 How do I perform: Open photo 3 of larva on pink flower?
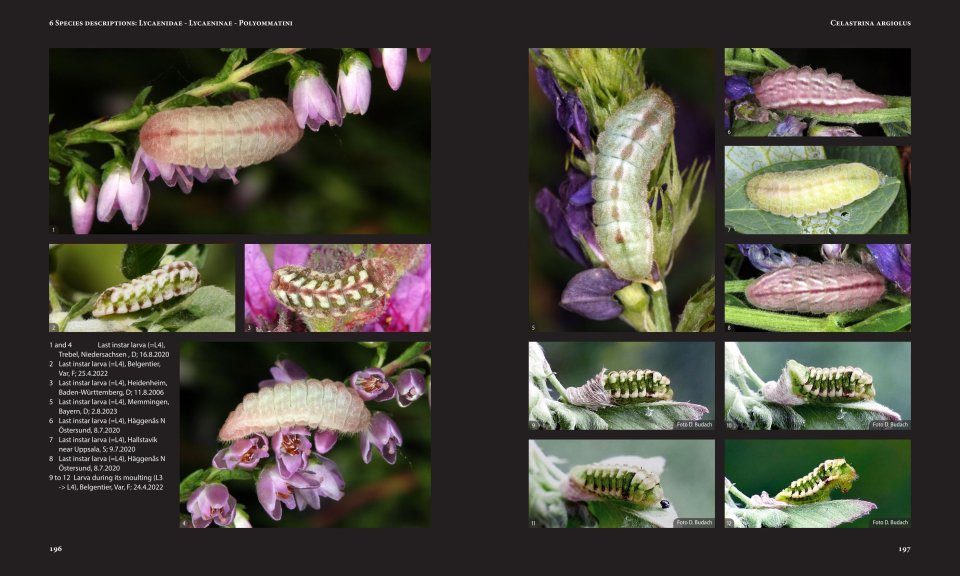[337, 288]
